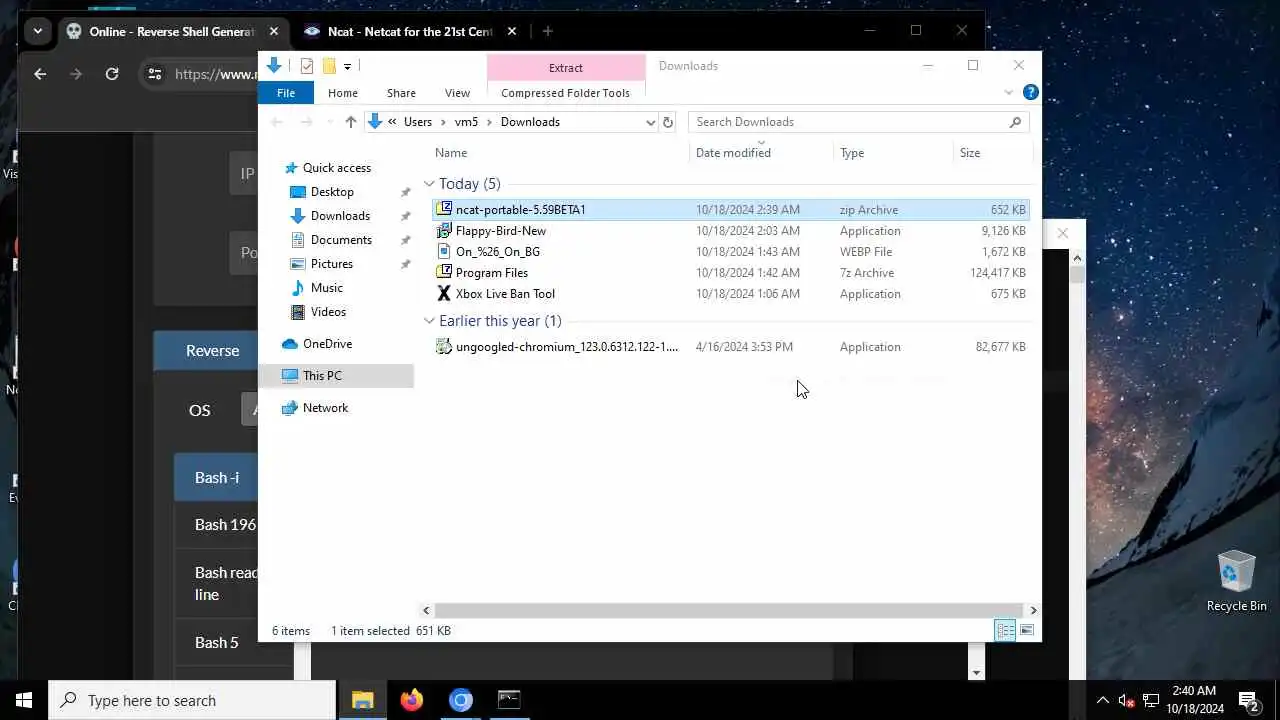The height and width of the screenshot is (720, 1280).
Task: Click vm5 in the address path
Action: click(x=466, y=122)
